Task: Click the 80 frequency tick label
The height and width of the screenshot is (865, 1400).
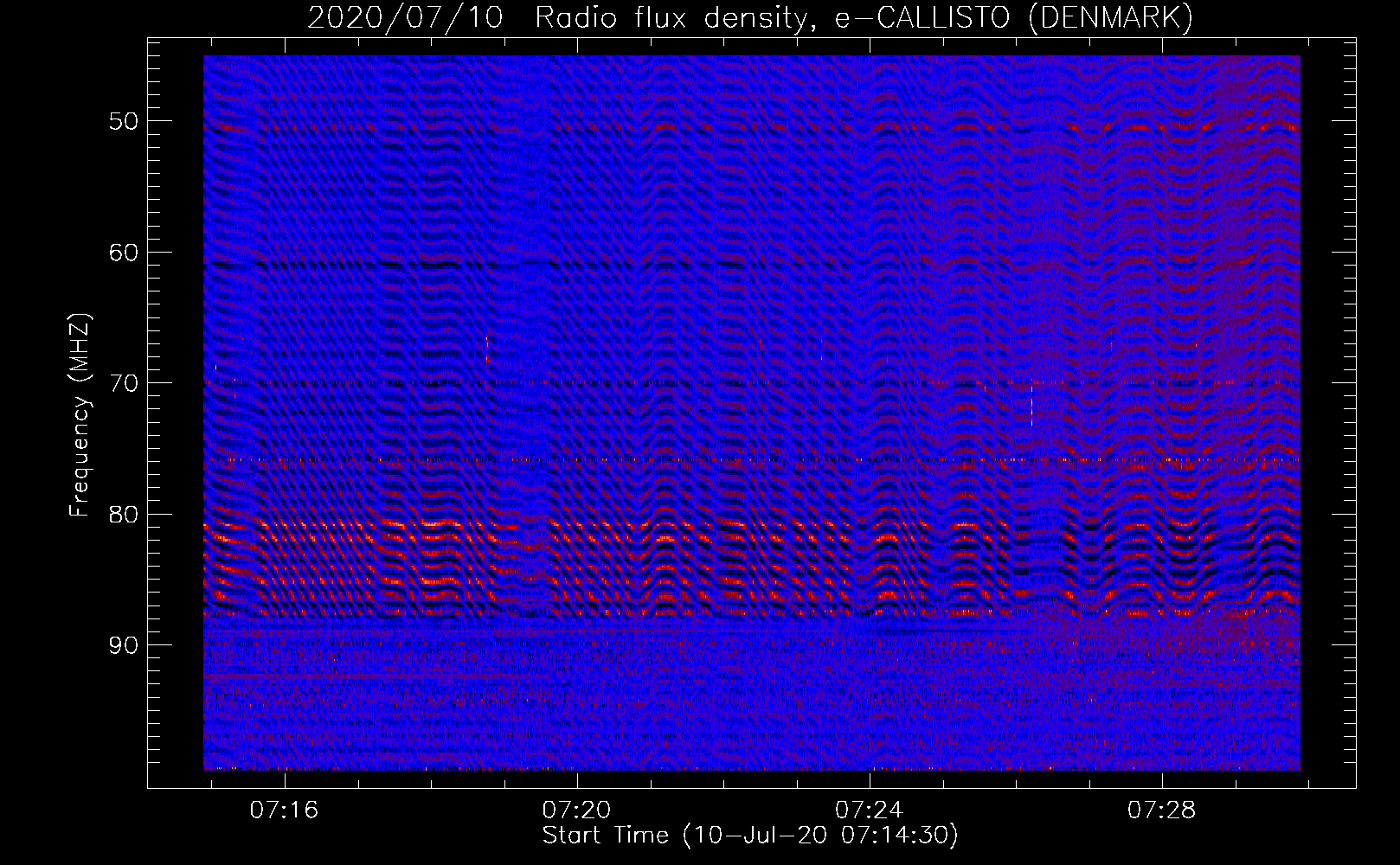Action: coord(124,514)
